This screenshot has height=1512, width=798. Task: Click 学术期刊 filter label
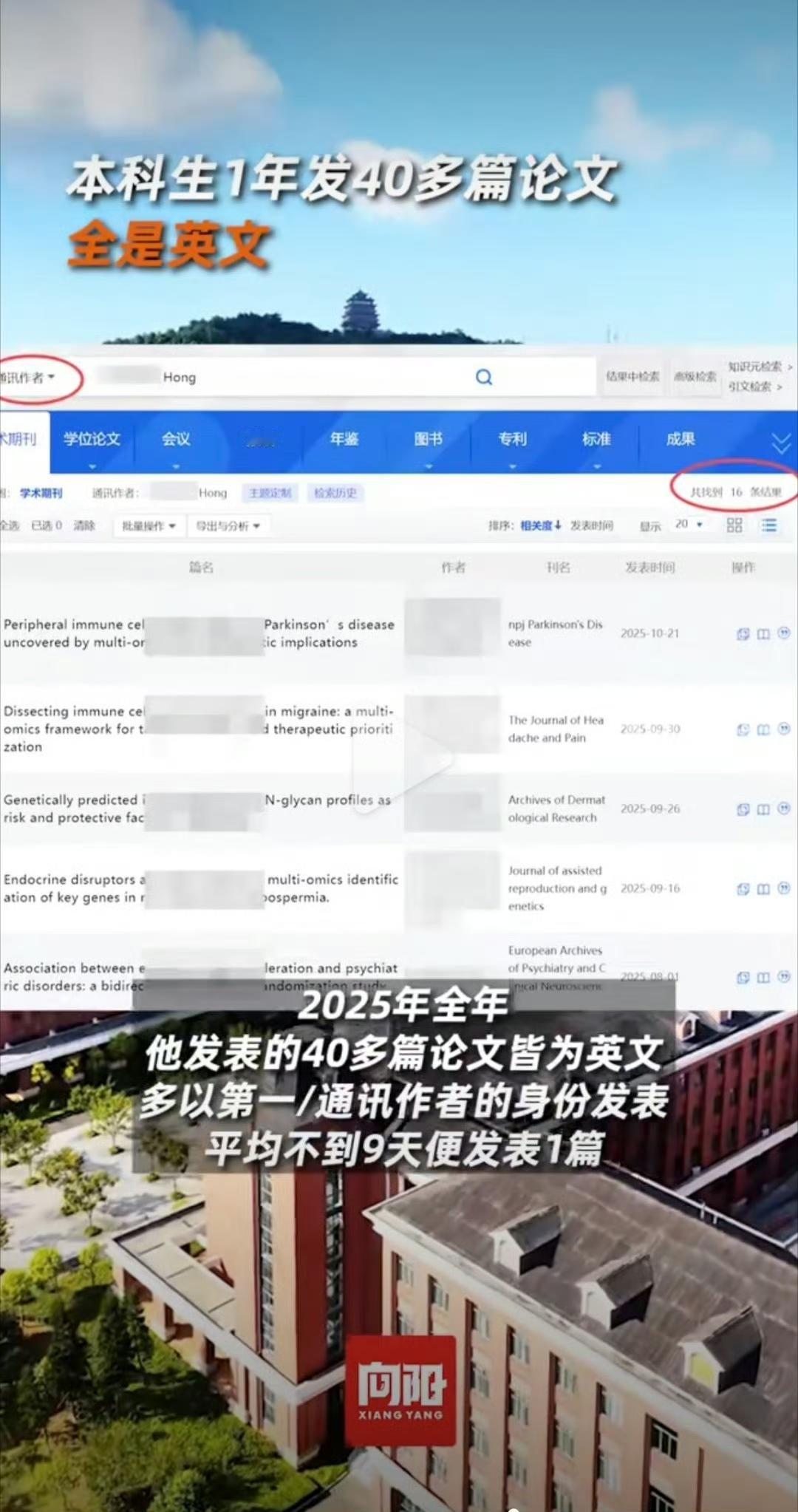tap(41, 493)
